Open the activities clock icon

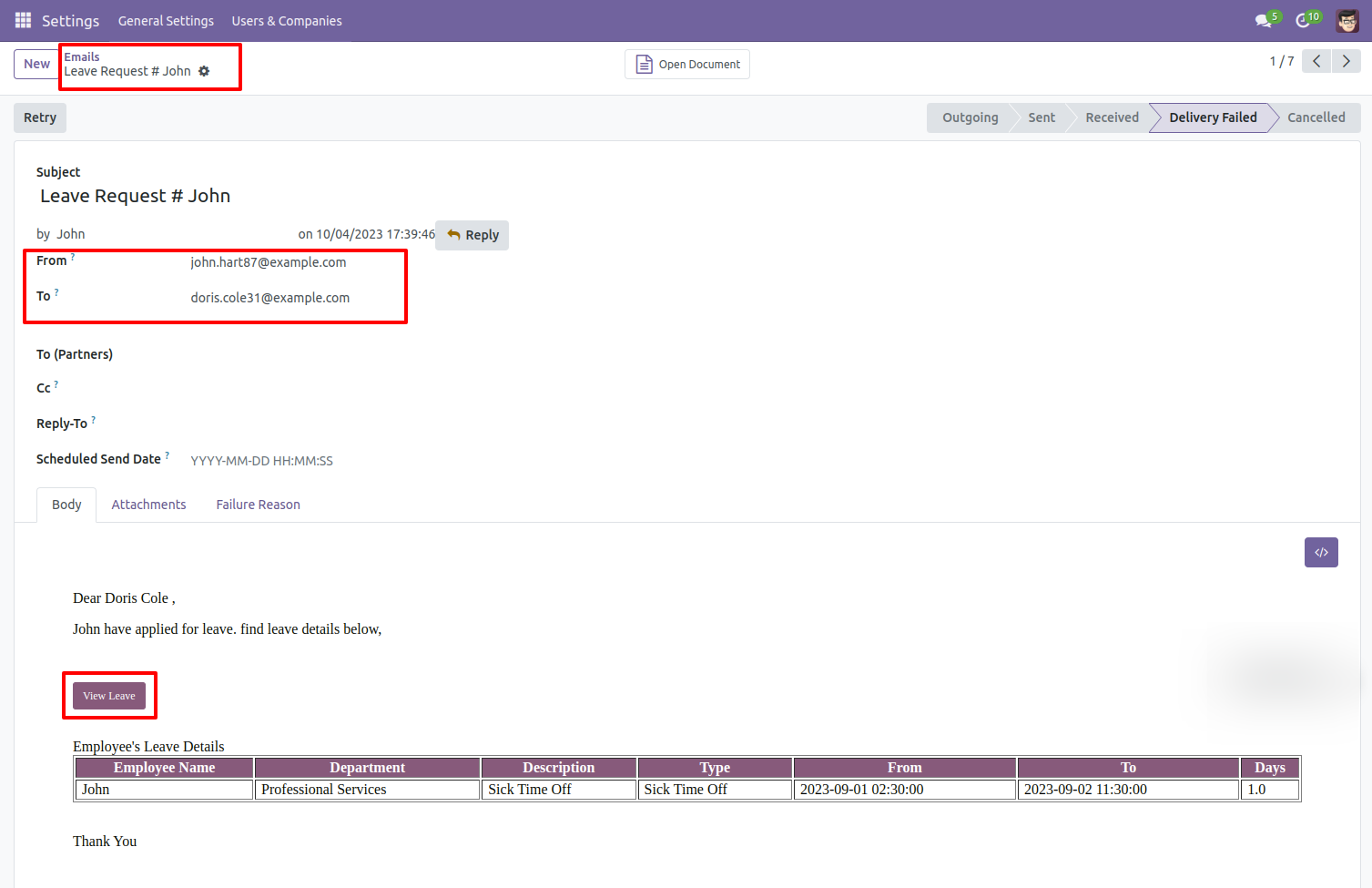point(1303,21)
